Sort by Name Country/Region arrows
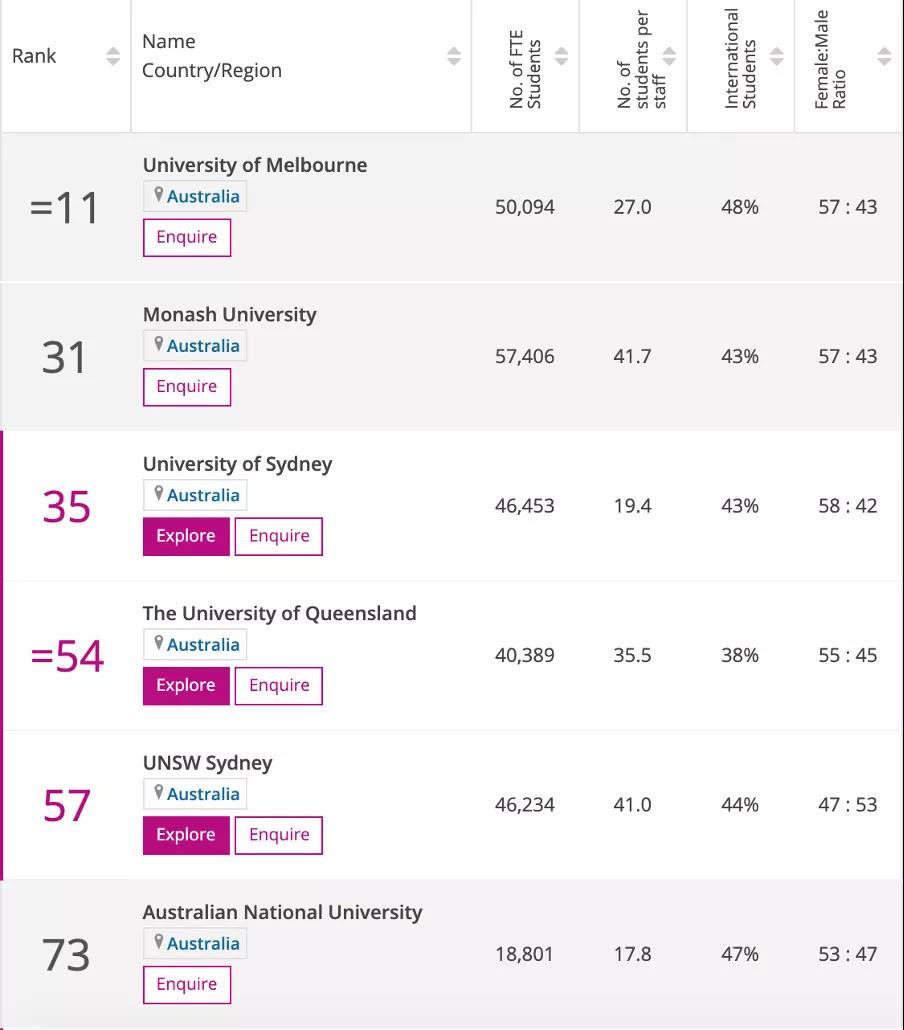Screen dimensions: 904x1030 (x=454, y=57)
